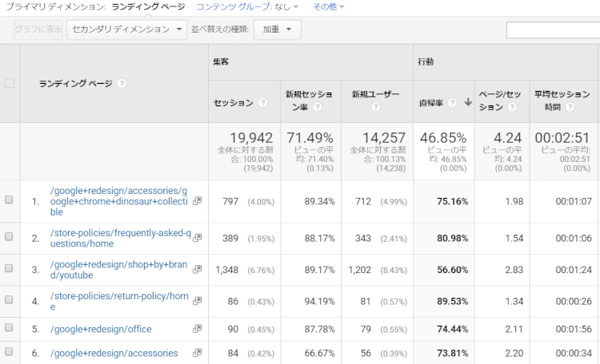600x364 pixels.
Task: Open /google+redesign/office link
Action: [x=101, y=329]
